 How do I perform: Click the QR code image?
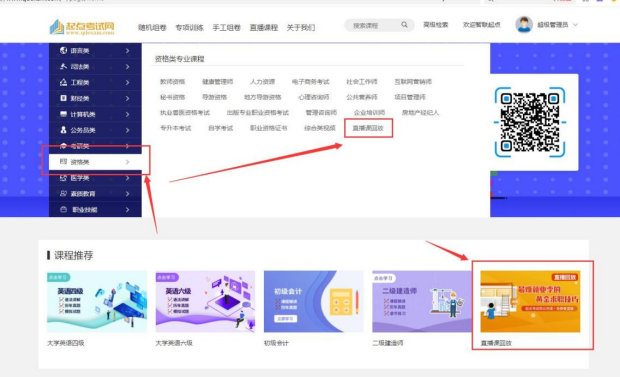530,122
